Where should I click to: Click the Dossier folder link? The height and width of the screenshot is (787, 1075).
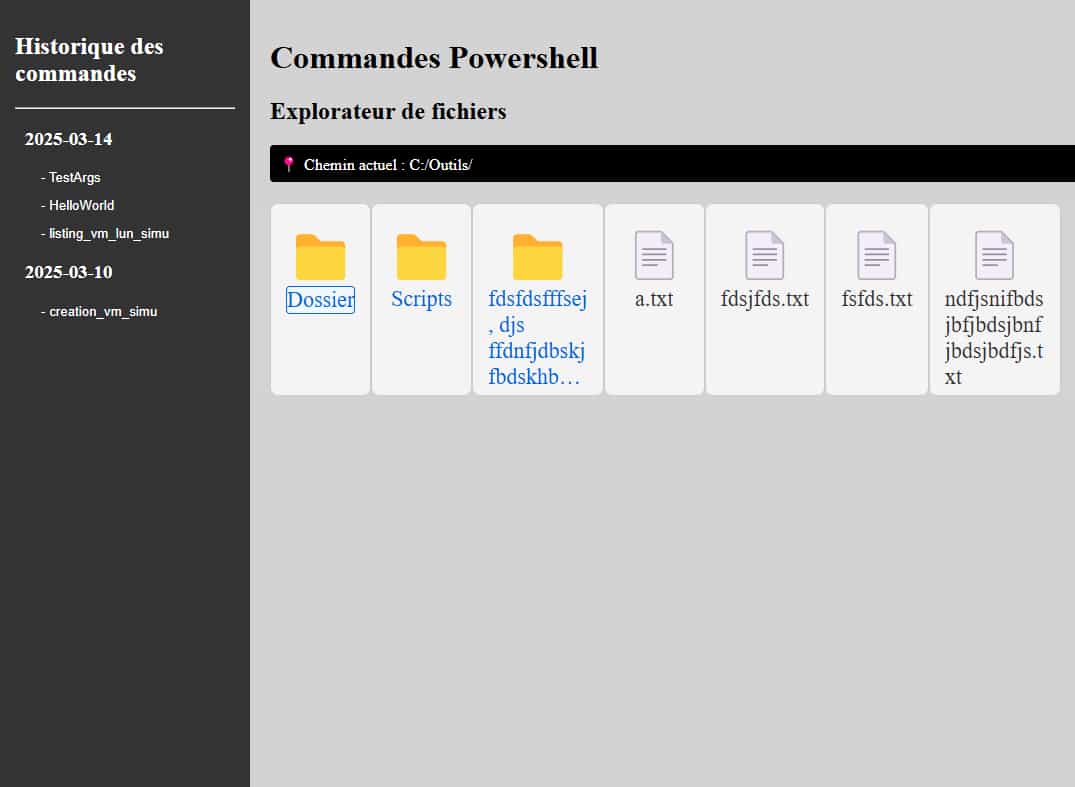pos(320,300)
